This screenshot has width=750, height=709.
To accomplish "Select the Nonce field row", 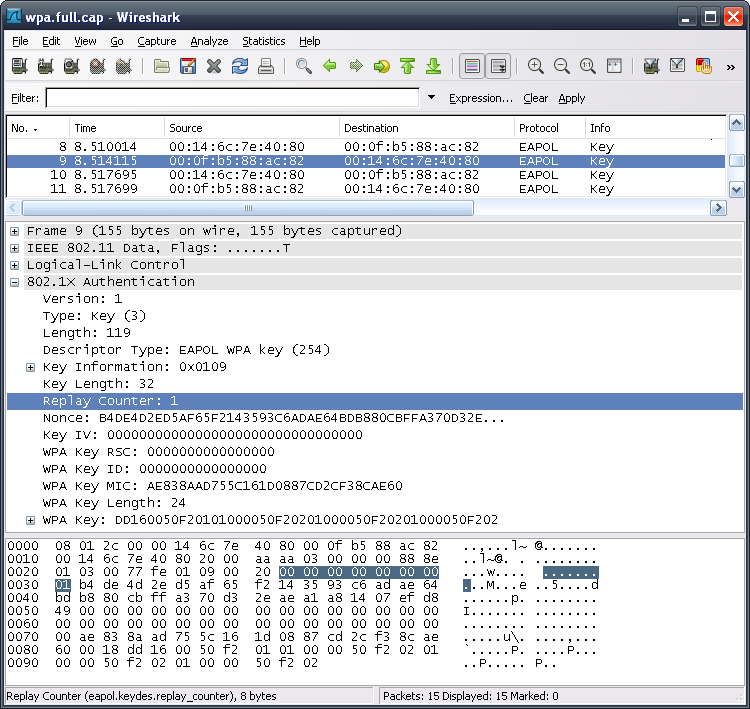I will point(375,418).
